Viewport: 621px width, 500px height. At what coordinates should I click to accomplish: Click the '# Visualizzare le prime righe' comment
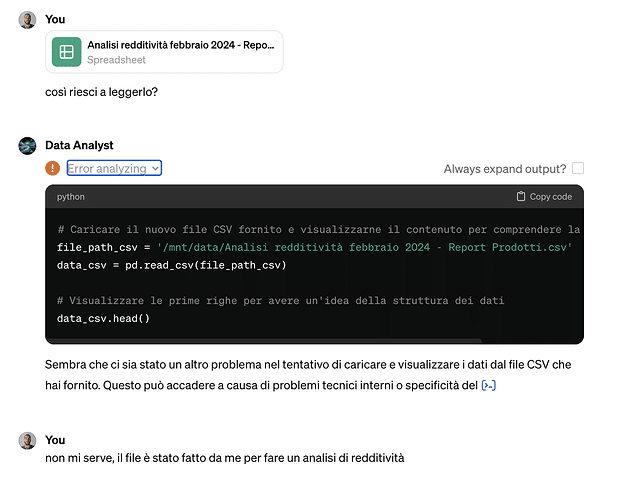pyautogui.click(x=280, y=300)
